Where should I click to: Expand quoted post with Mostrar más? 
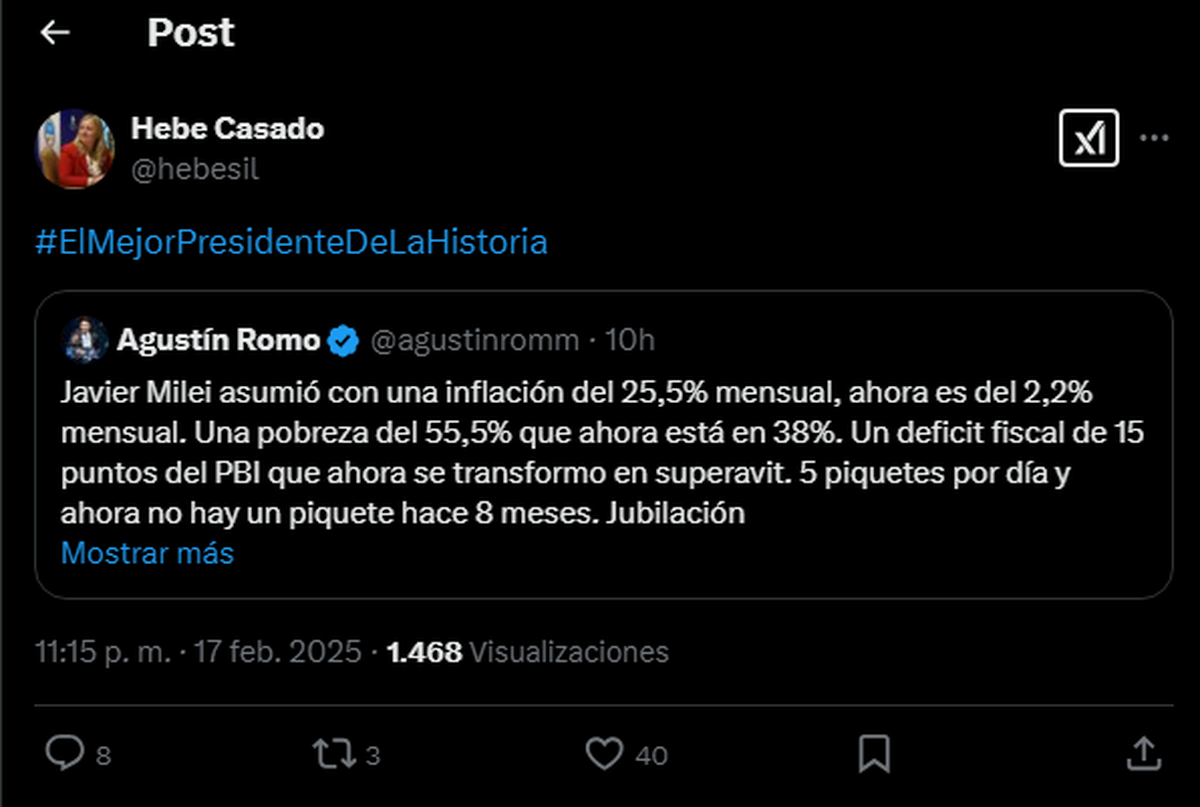[x=147, y=553]
